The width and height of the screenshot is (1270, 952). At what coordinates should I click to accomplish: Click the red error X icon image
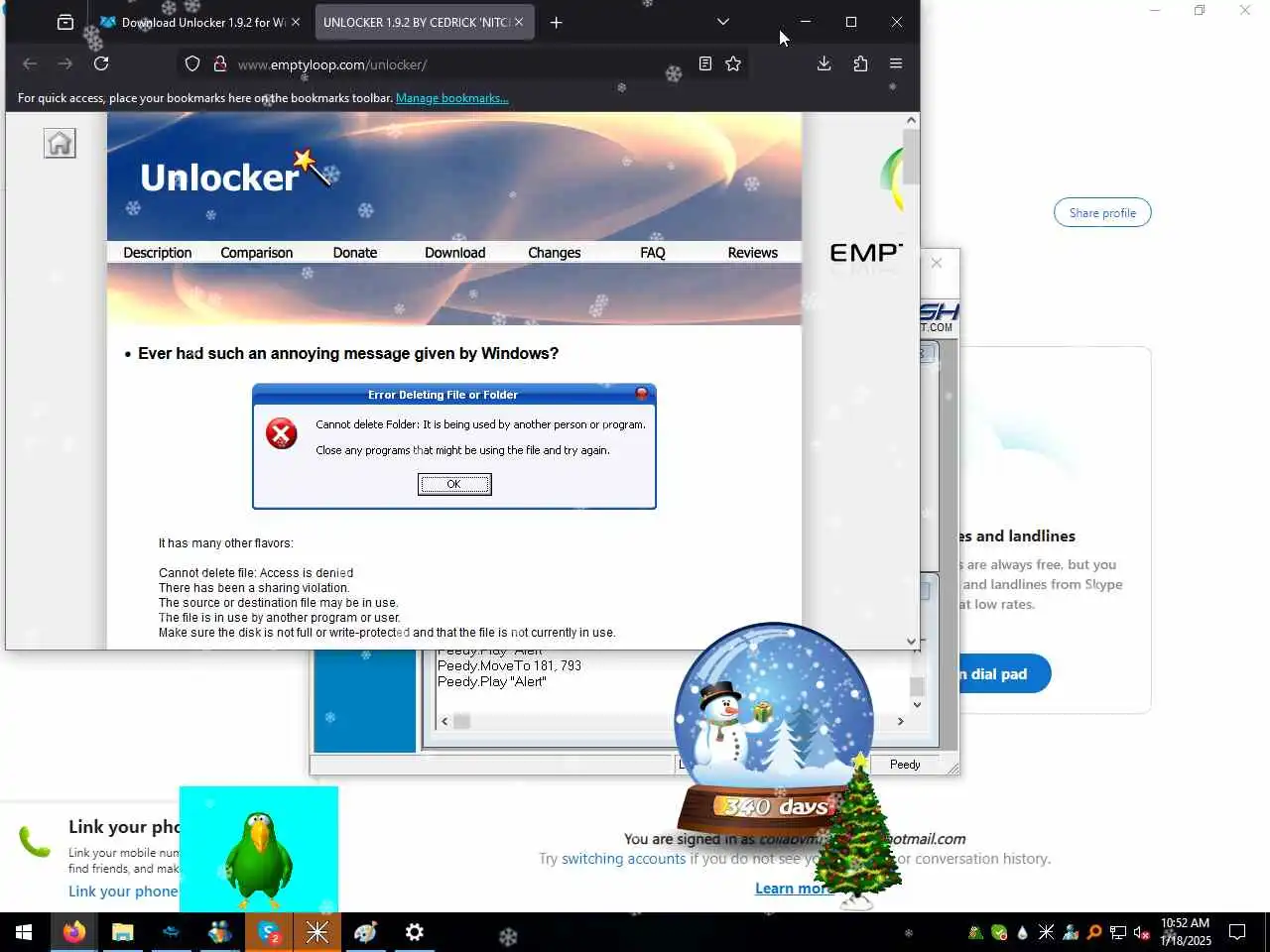pyautogui.click(x=282, y=433)
